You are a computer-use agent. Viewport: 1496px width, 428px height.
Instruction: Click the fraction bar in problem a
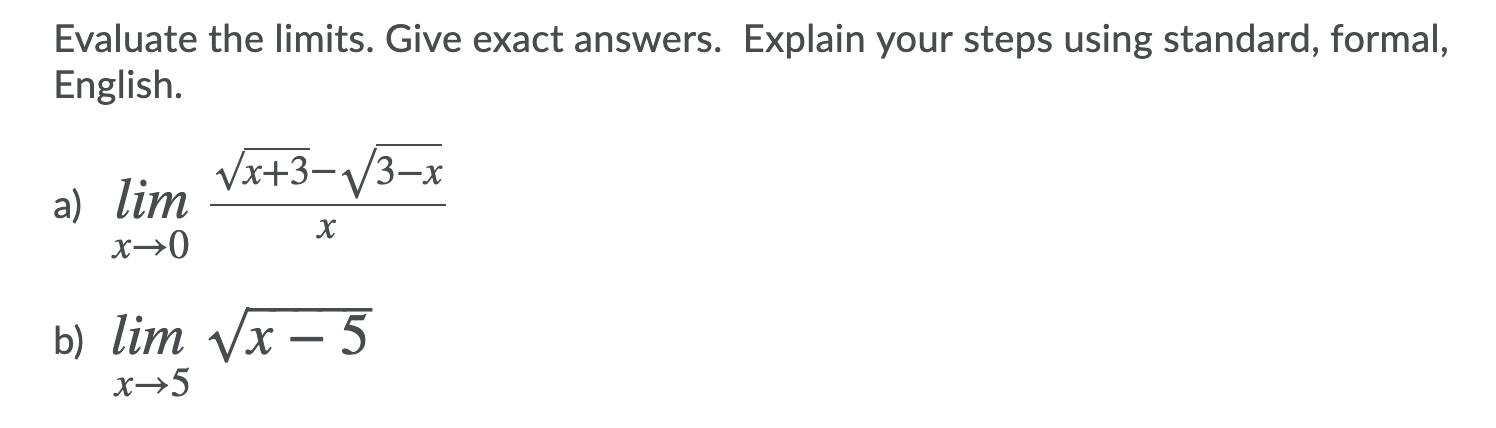pos(327,205)
